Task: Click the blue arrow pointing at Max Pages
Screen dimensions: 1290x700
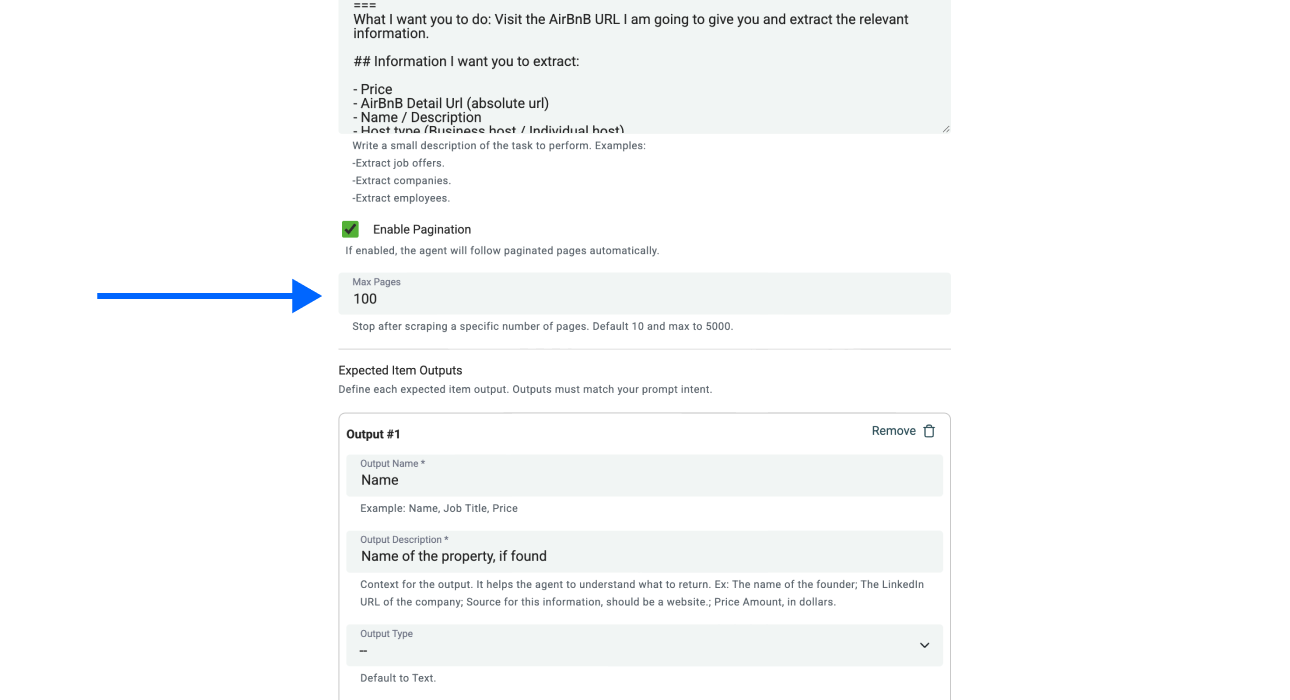Action: (x=208, y=296)
